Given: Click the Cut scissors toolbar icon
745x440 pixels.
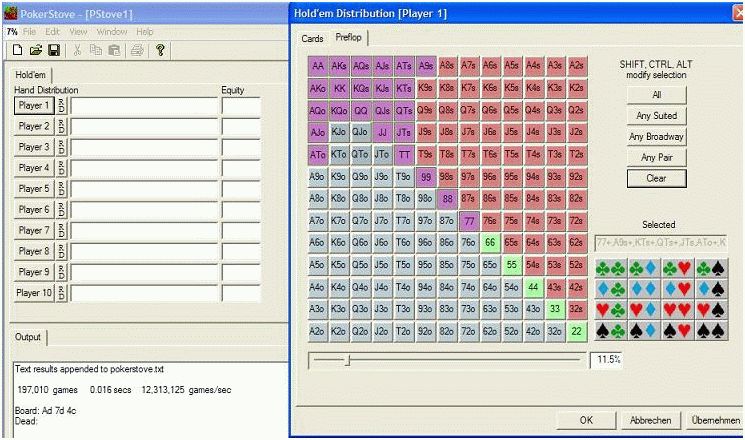Looking at the screenshot, I should (77, 50).
